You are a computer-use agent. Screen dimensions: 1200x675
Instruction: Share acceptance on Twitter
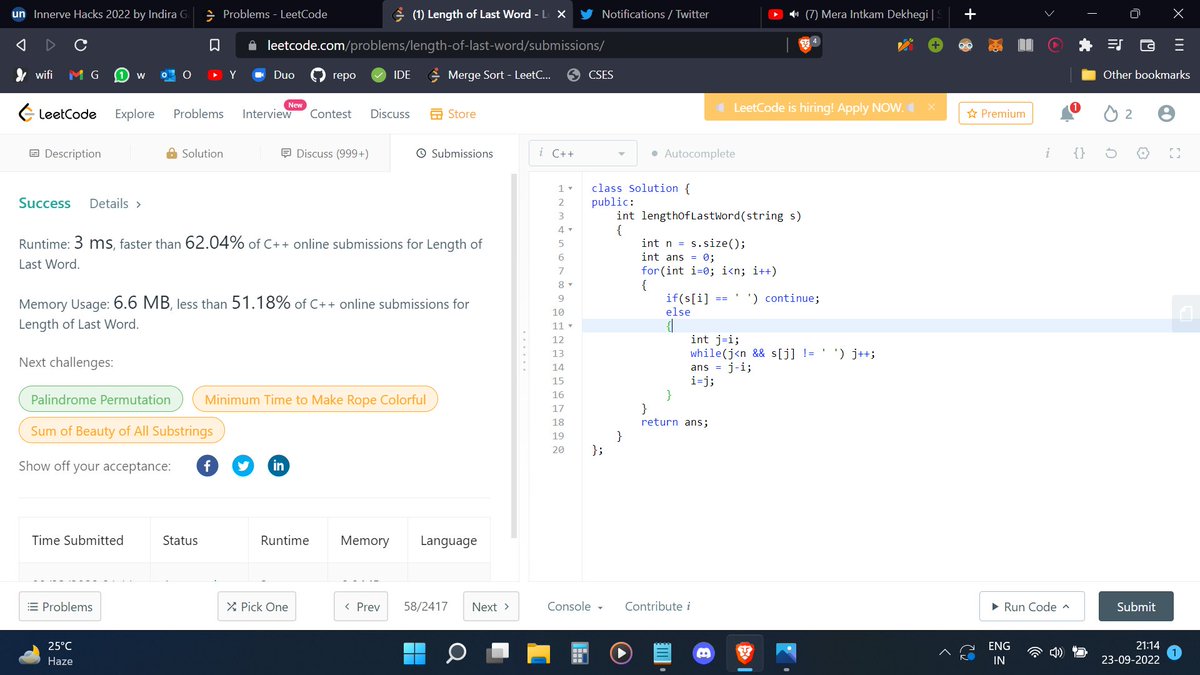point(243,466)
